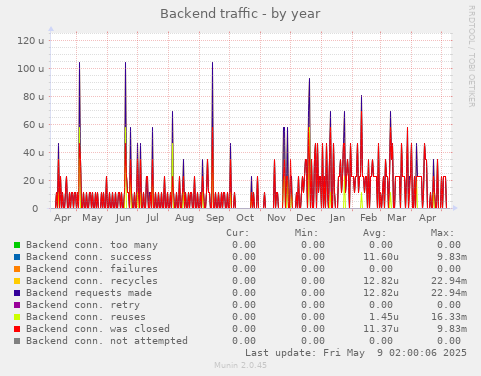Select the 'Backend conn. not attempted' legend label

pos(107,341)
